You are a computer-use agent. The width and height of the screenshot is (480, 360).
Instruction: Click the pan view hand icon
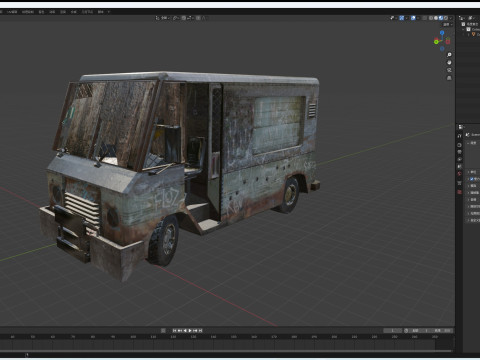[x=449, y=62]
